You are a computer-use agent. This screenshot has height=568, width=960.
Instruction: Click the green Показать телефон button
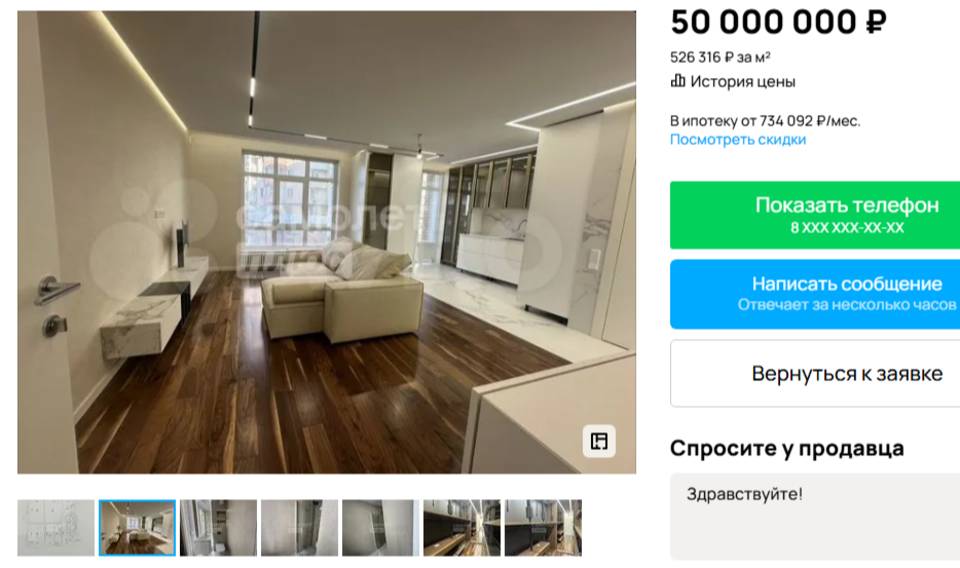click(x=815, y=215)
